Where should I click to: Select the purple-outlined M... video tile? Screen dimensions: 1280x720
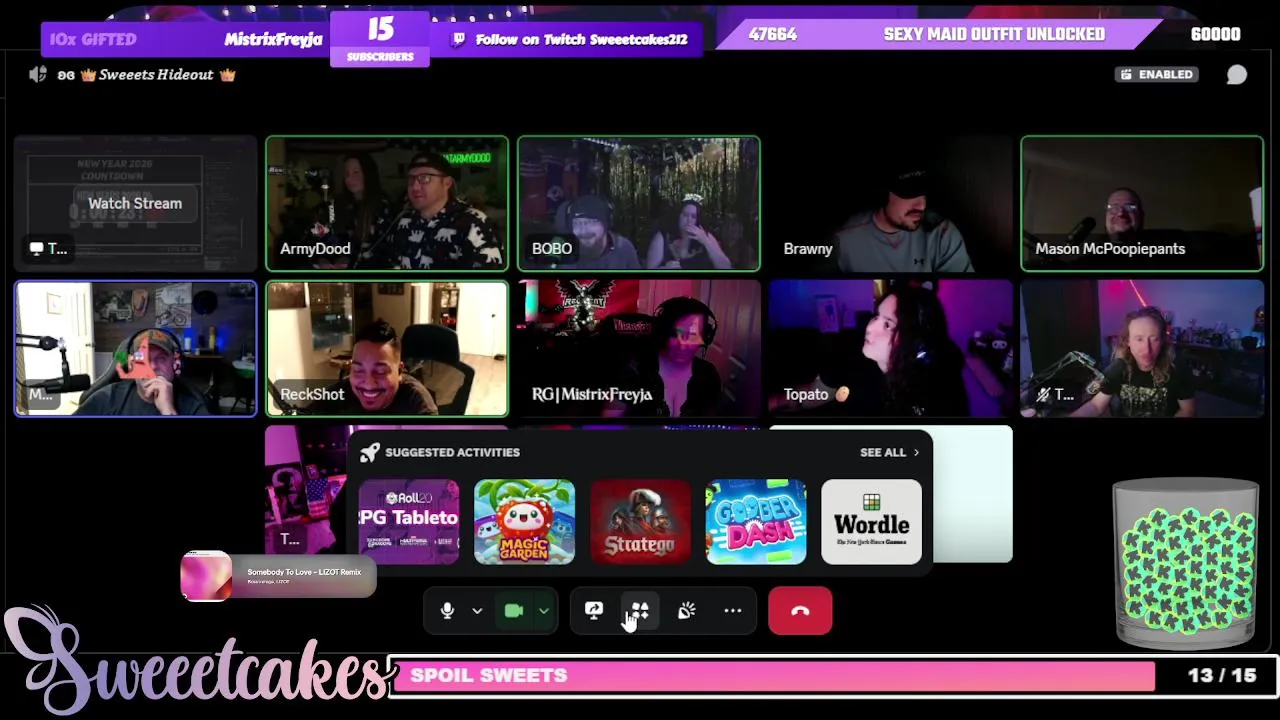point(135,349)
